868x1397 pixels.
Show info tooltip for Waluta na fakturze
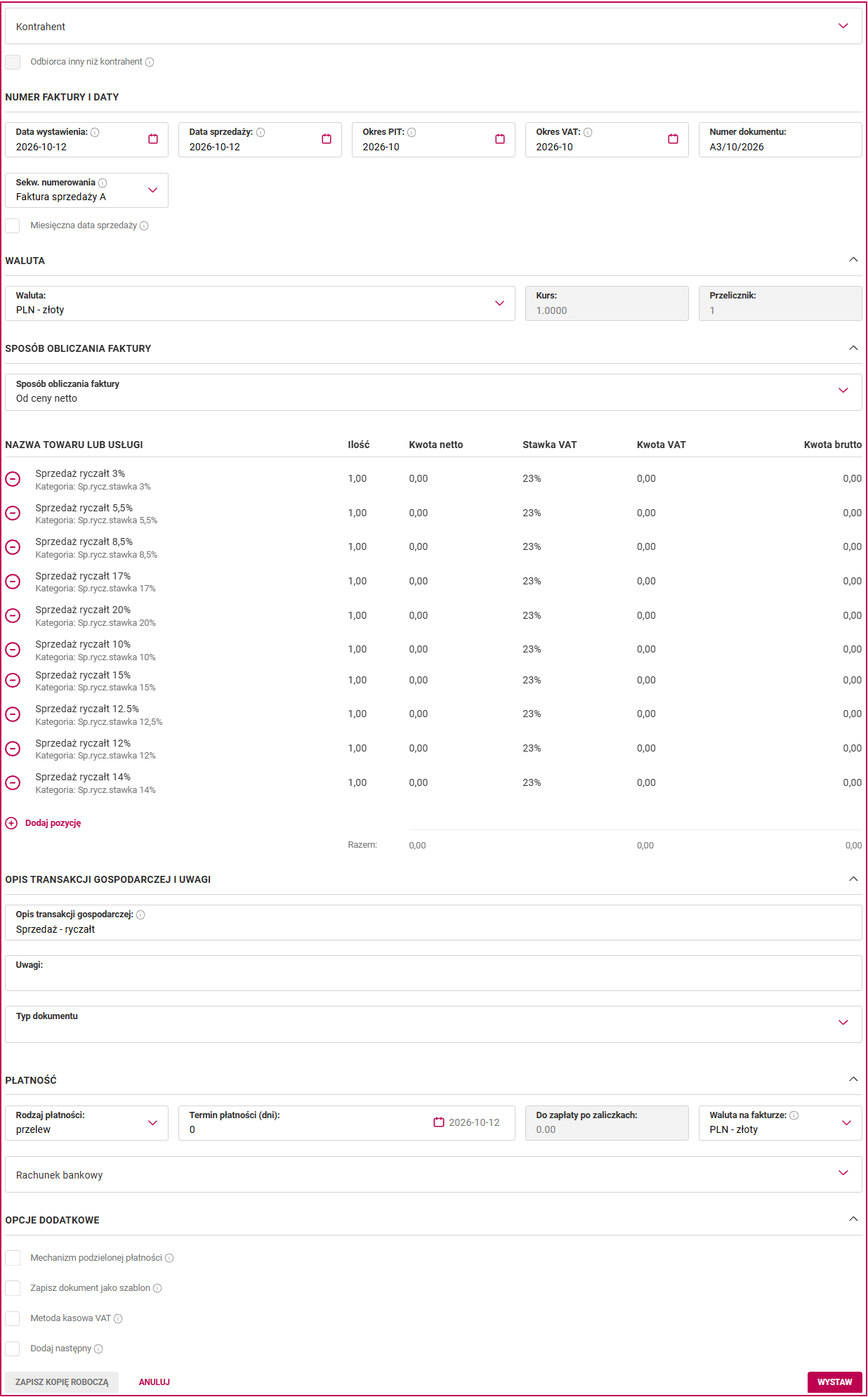(x=794, y=1115)
